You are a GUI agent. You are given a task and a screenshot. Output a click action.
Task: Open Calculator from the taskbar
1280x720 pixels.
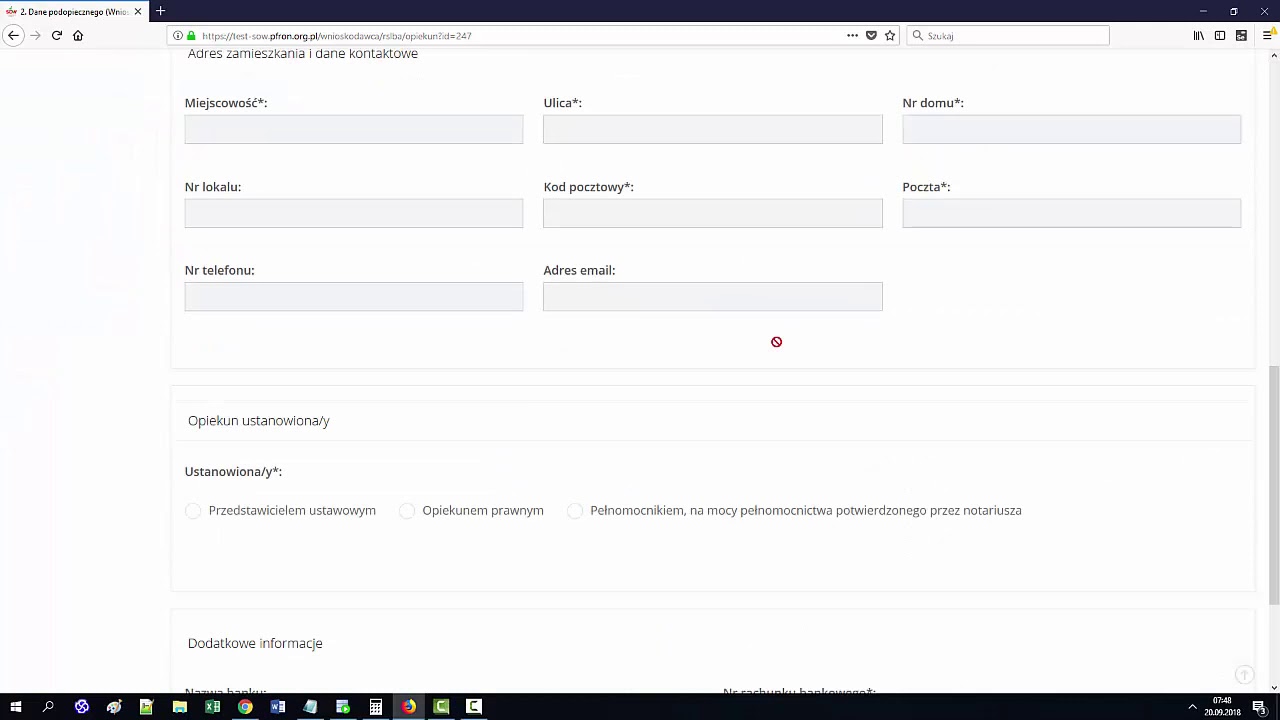[376, 707]
